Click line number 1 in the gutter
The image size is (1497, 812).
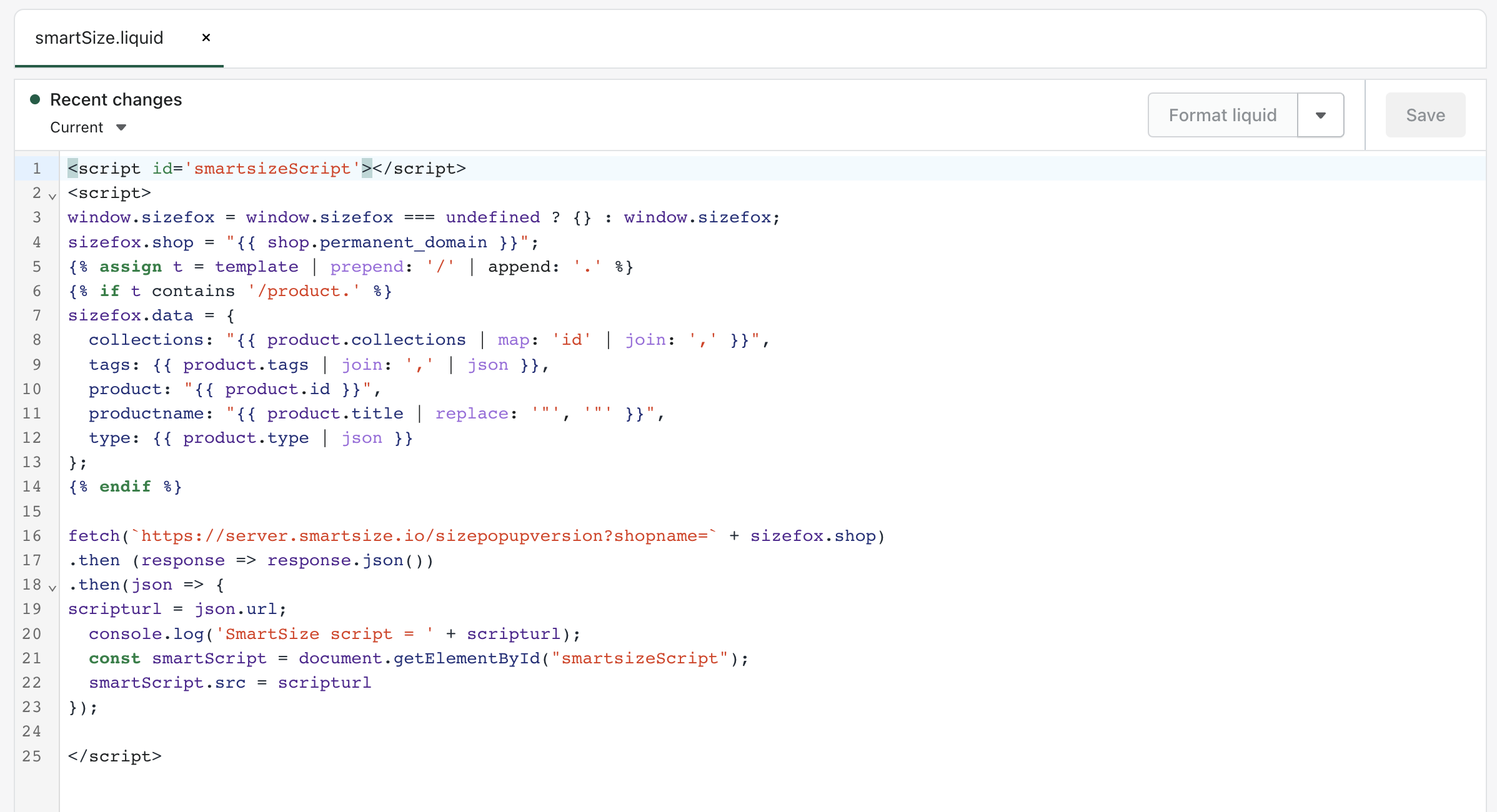coord(37,169)
